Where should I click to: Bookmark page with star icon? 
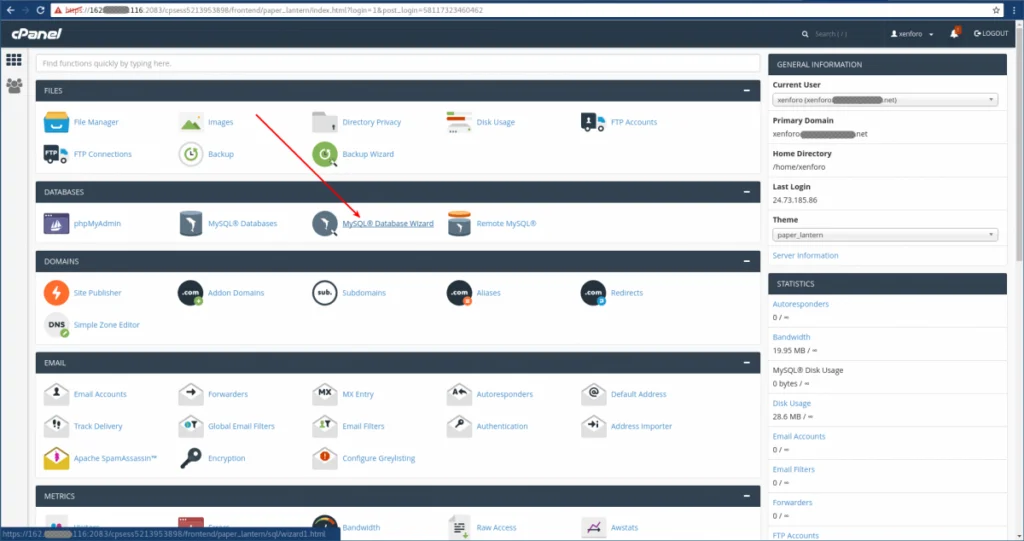996,10
